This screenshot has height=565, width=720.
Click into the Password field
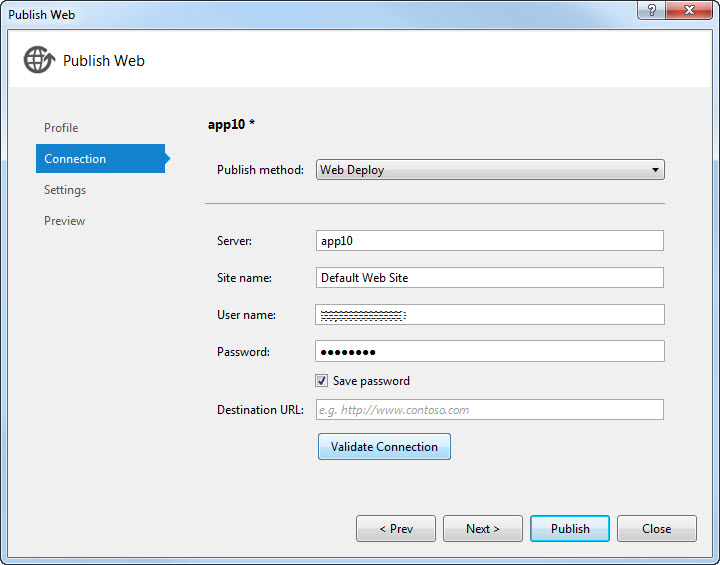point(489,352)
